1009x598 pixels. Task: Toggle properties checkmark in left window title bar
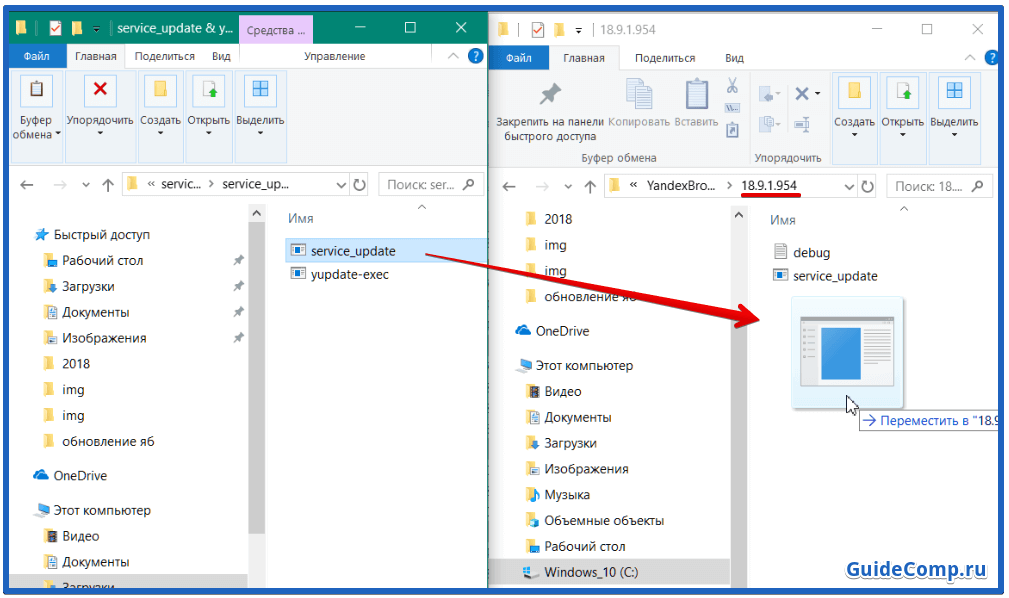coord(55,28)
